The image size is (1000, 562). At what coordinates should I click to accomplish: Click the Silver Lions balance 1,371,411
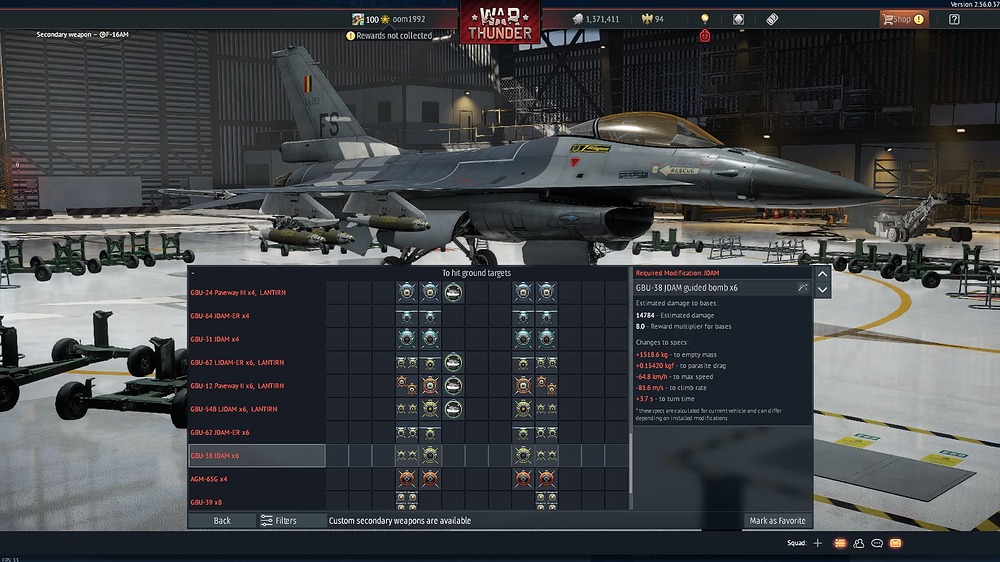596,19
